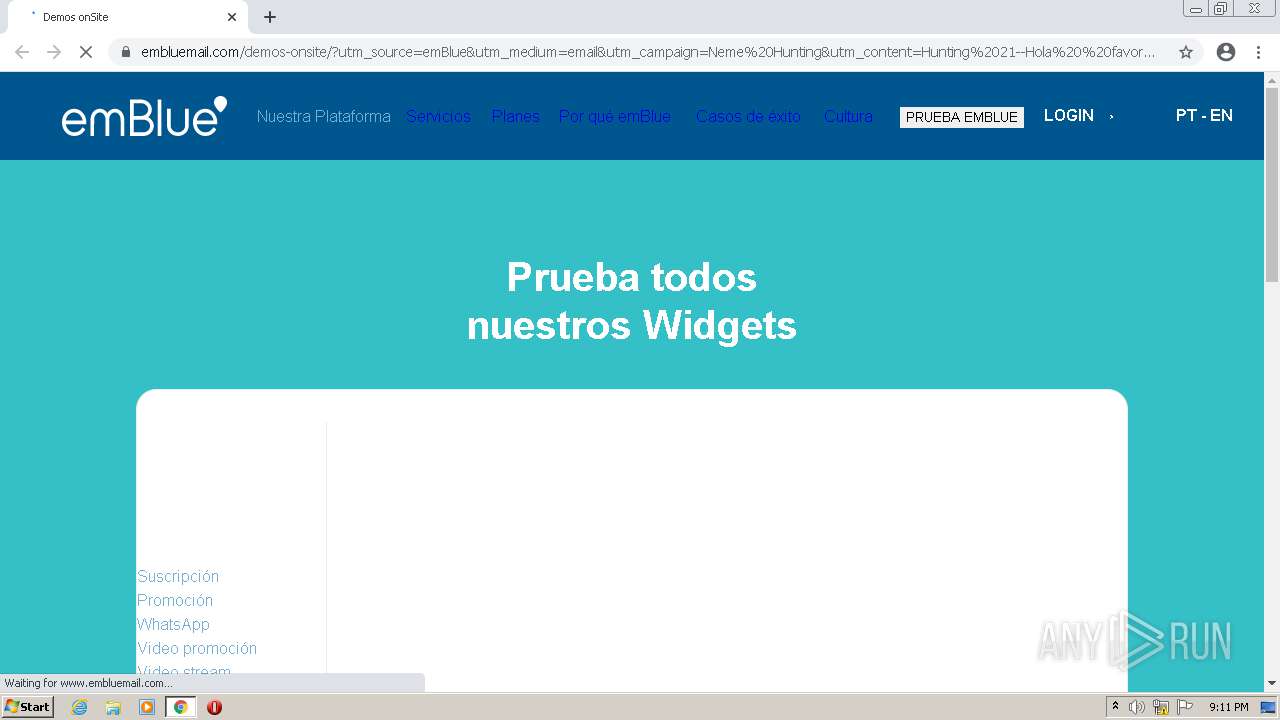1280x720 pixels.
Task: Open network status tray icon
Action: (1161, 707)
